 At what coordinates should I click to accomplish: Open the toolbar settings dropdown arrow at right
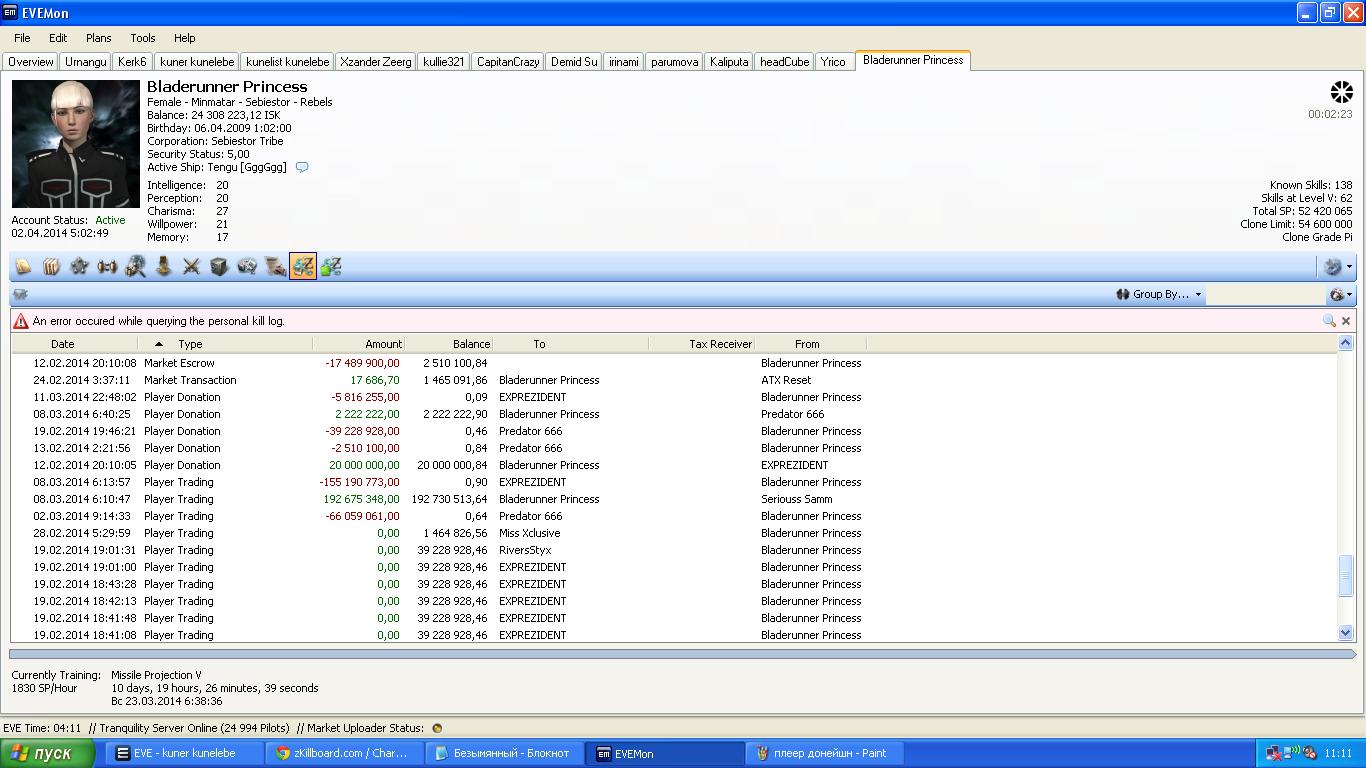[1349, 267]
